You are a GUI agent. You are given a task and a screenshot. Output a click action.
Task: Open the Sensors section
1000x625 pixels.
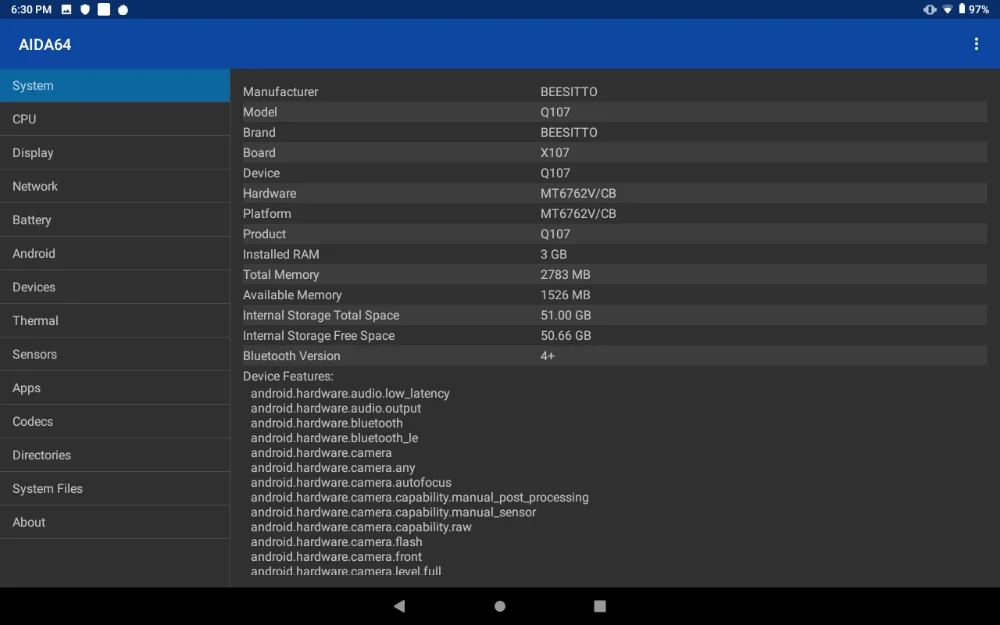click(x=115, y=354)
